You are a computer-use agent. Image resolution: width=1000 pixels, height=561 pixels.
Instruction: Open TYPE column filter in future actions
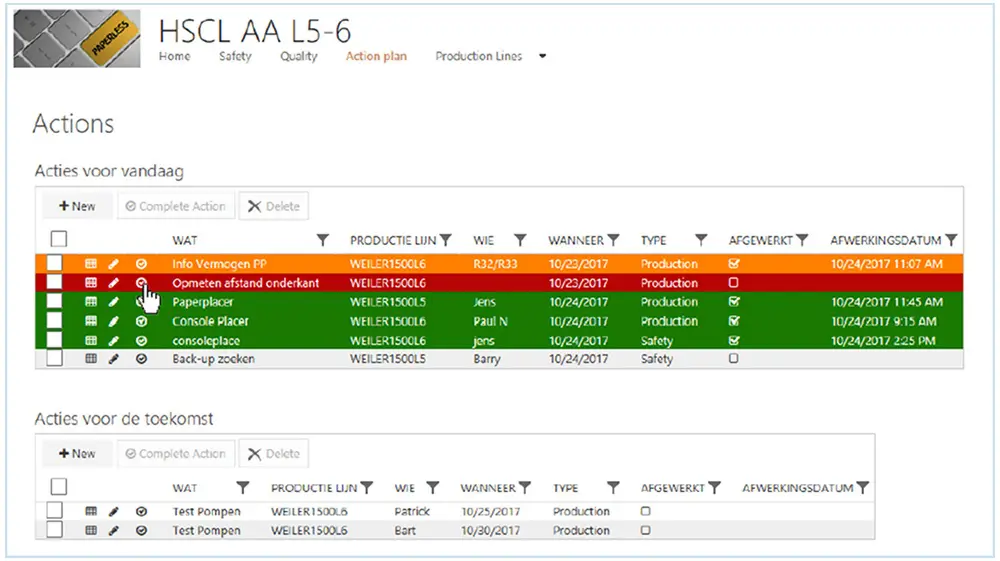tap(613, 488)
